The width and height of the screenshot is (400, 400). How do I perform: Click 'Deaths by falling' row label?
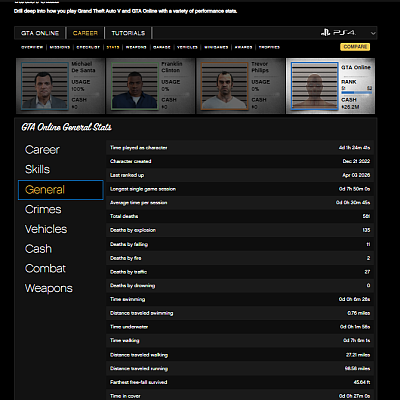pyautogui.click(x=129, y=244)
